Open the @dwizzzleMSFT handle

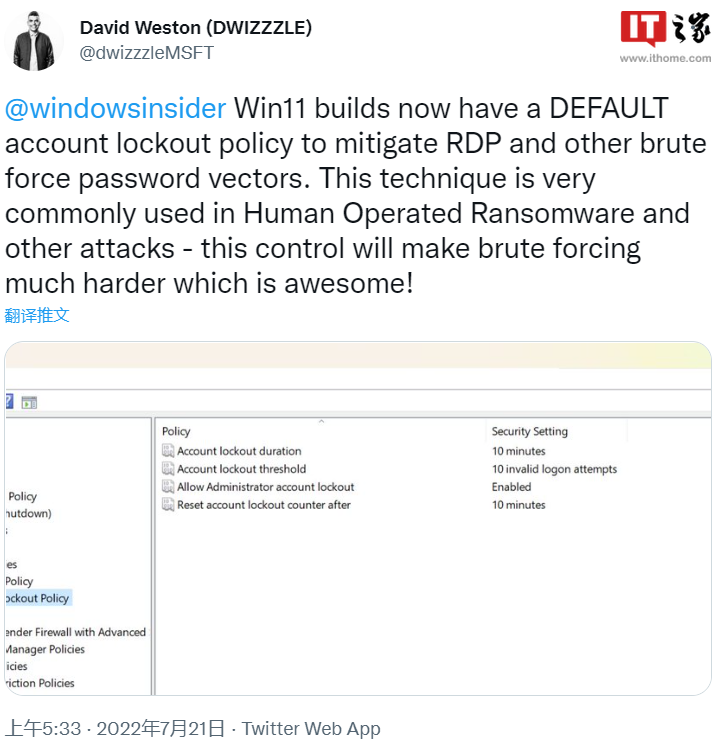[x=146, y=53]
